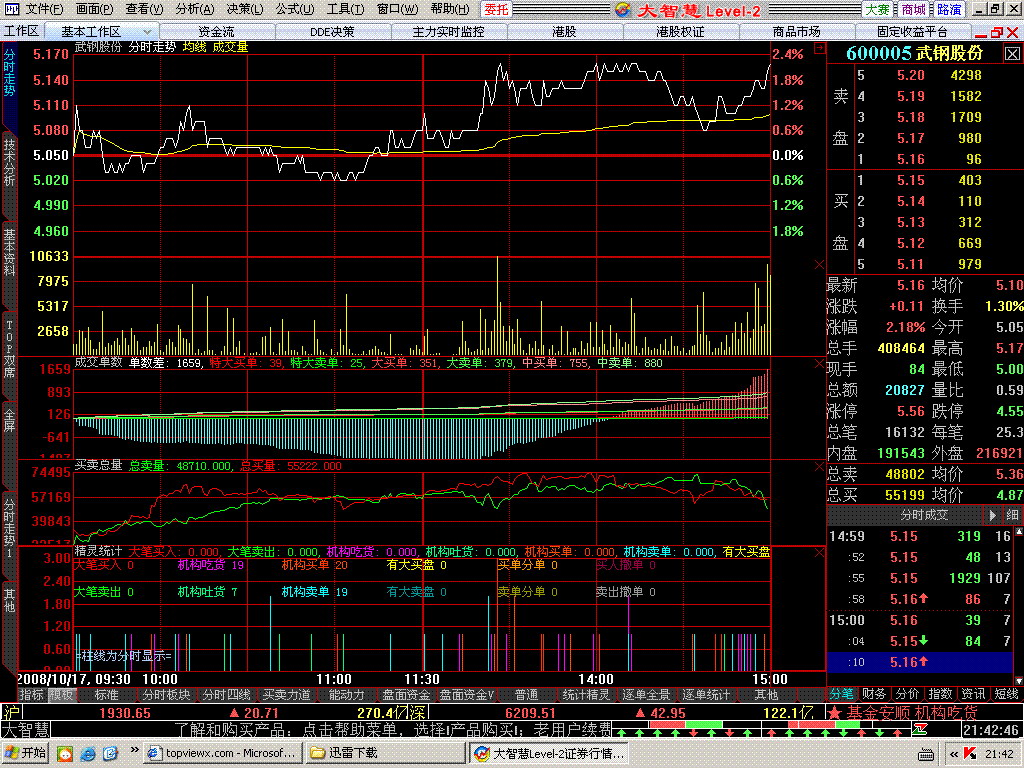Close the 精灵统计 sub-chart with its X icon
The height and width of the screenshot is (768, 1024).
tap(820, 552)
